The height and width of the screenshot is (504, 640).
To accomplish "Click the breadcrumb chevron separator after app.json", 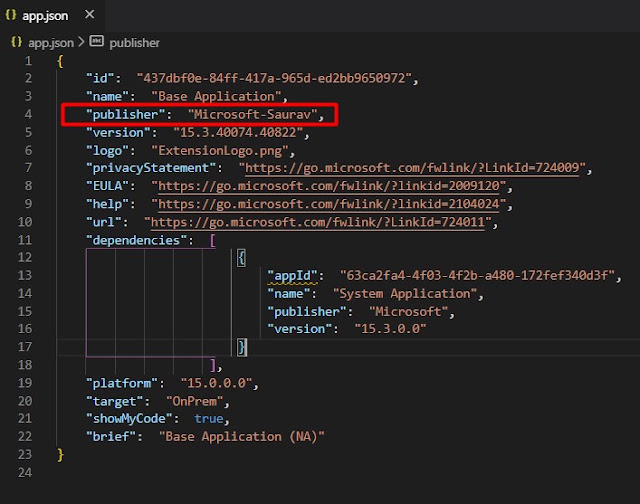I will click(81, 42).
